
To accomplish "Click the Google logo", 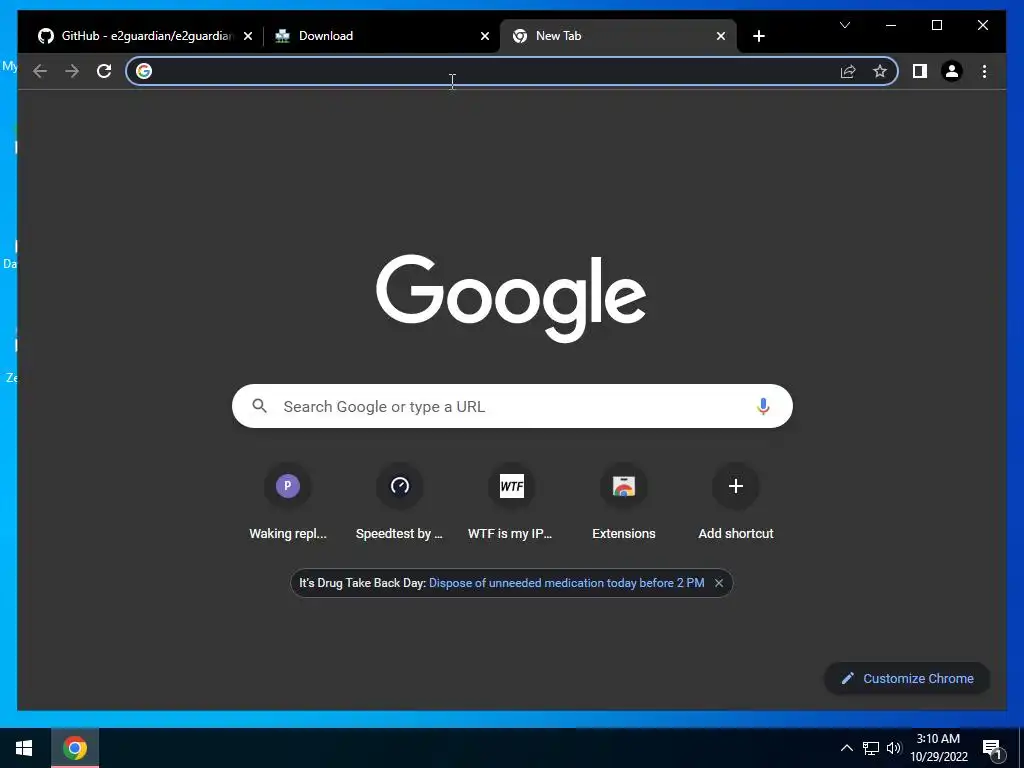I will pyautogui.click(x=511, y=297).
